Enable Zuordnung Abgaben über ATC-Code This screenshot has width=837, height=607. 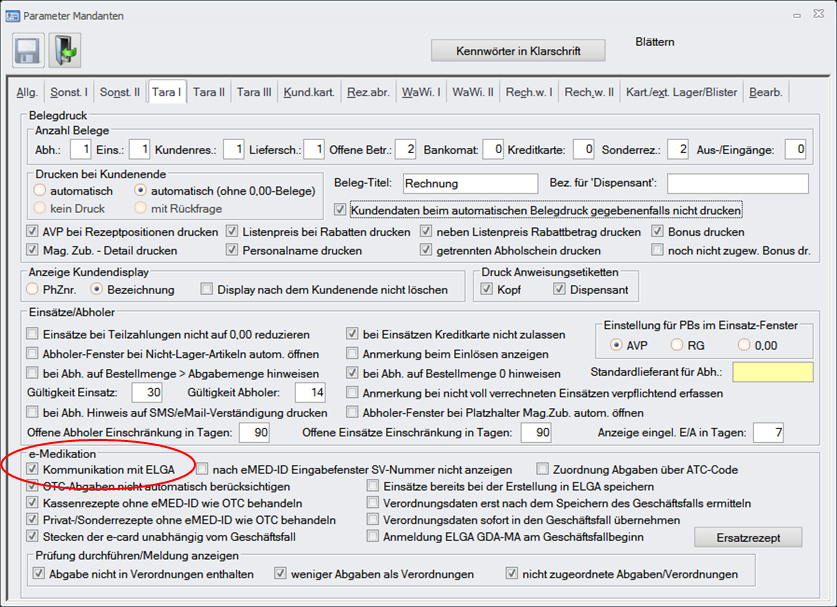click(543, 469)
